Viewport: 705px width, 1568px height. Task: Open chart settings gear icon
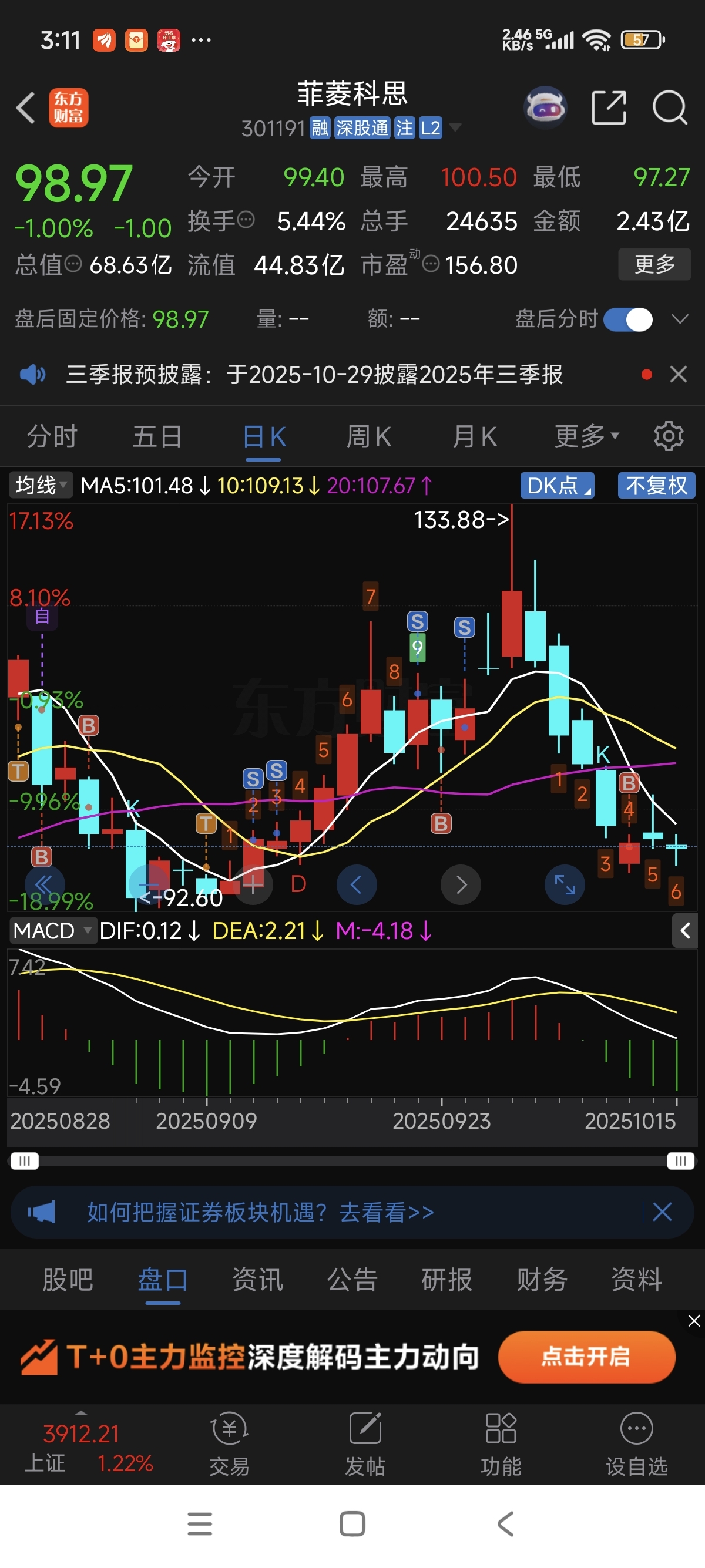[669, 436]
